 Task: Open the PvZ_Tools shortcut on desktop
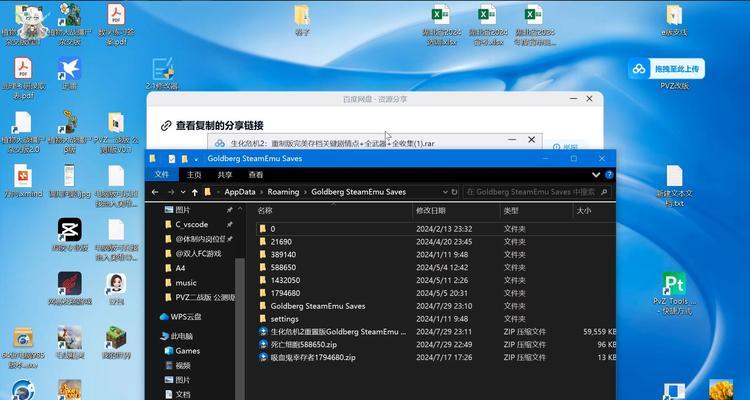(x=674, y=293)
